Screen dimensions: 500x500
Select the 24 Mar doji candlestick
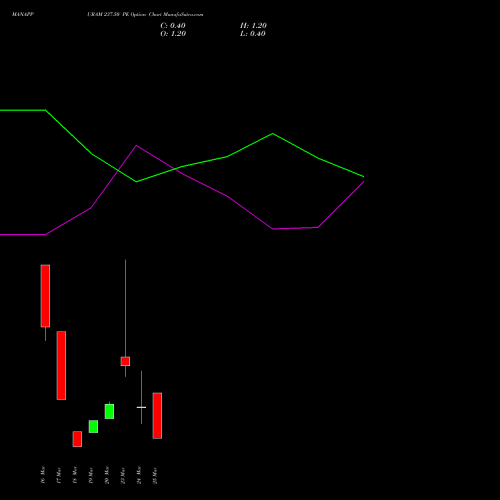[141, 407]
